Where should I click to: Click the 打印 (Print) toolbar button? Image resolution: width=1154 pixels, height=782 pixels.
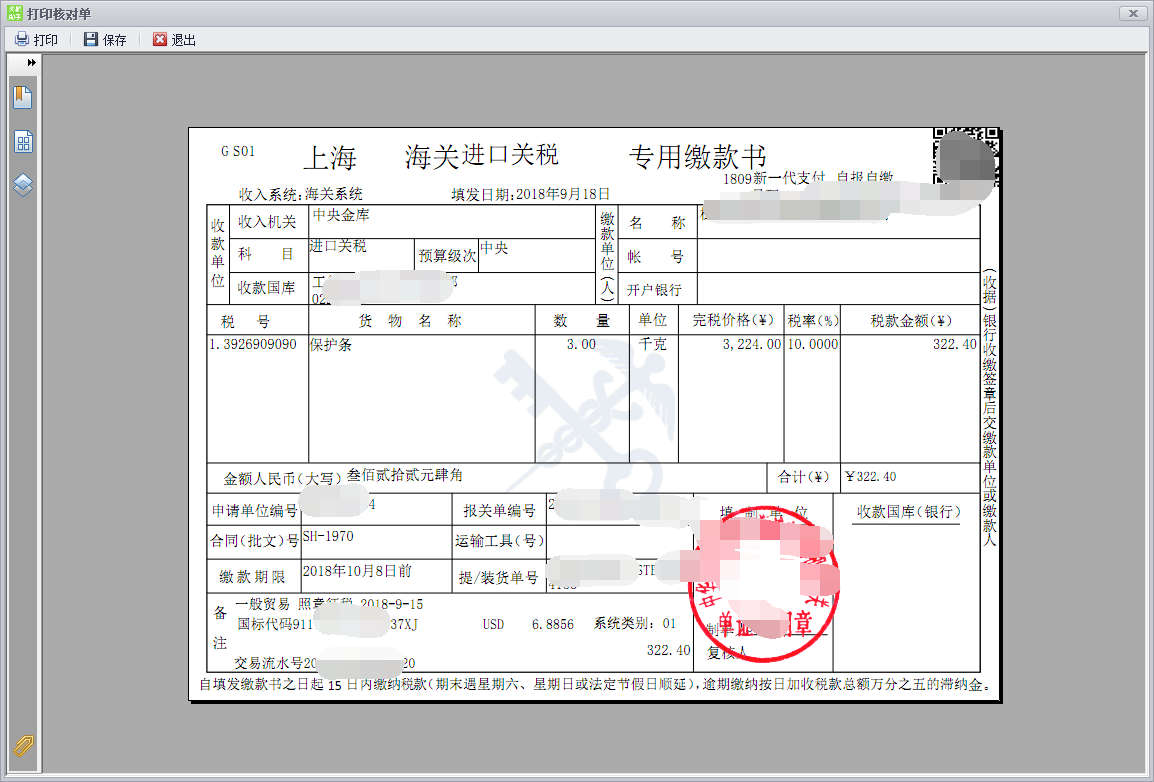point(36,40)
